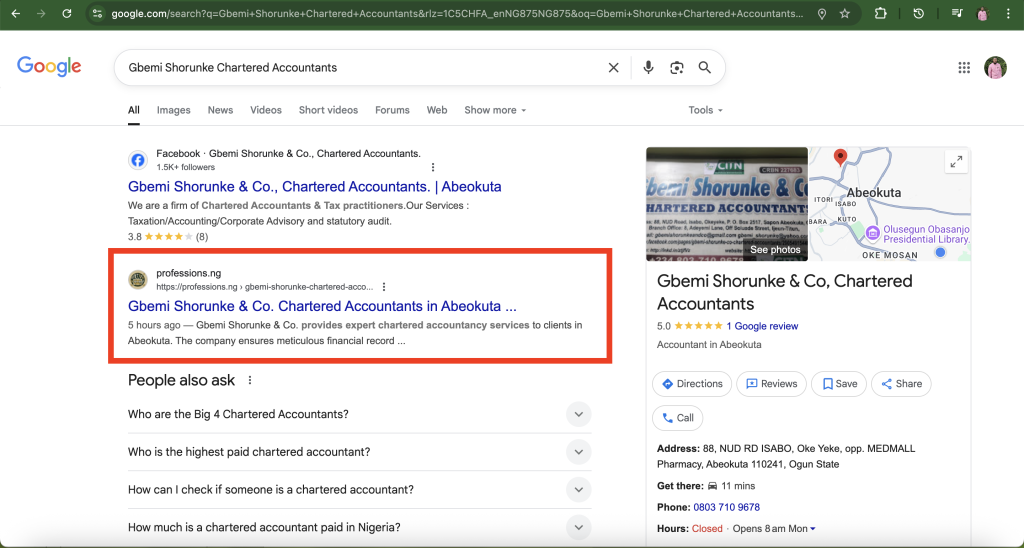This screenshot has height=548, width=1024.
Task: Expand the map with the fullscreen icon
Action: tap(956, 161)
